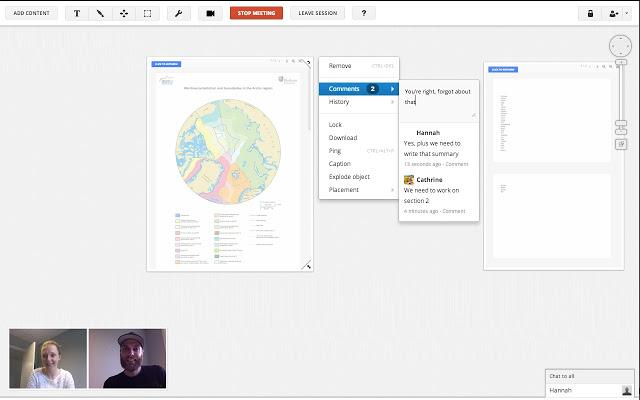
Task: Click the comment text input box
Action: click(x=439, y=102)
